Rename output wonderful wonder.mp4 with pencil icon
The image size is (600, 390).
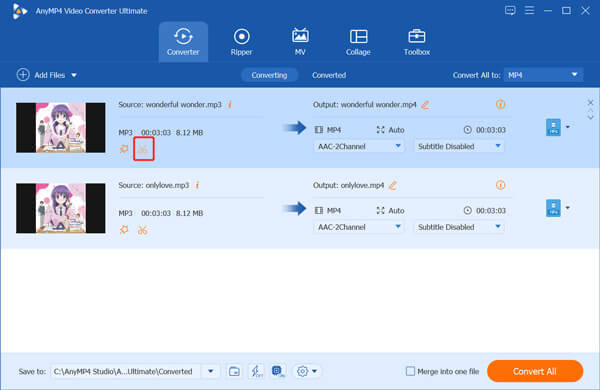click(x=425, y=104)
